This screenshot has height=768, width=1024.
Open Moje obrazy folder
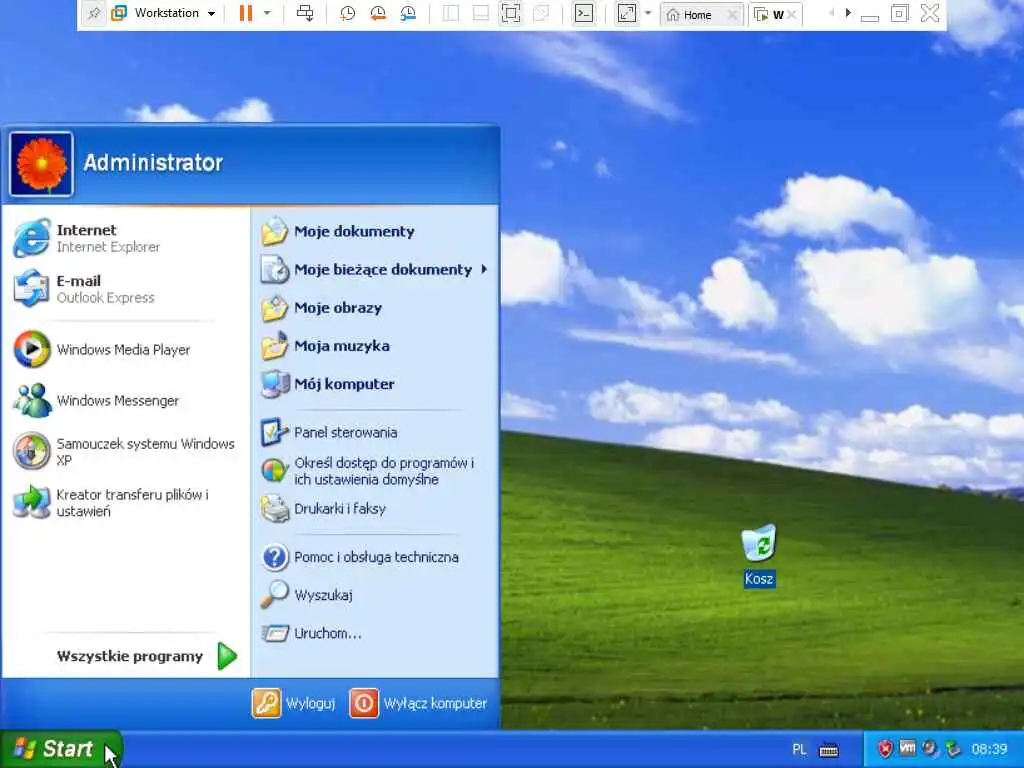pos(375,308)
